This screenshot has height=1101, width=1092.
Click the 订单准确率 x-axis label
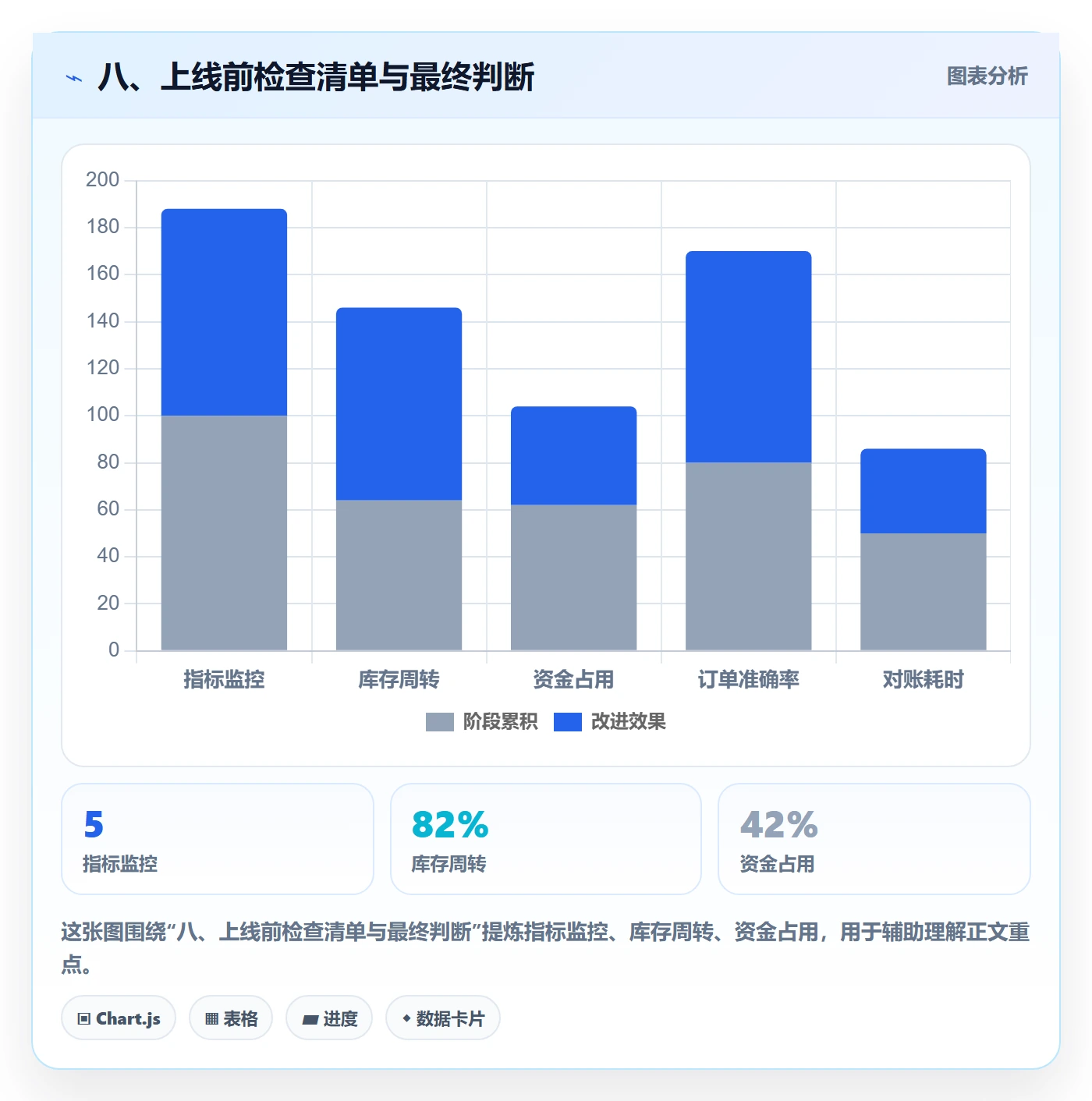click(x=748, y=680)
